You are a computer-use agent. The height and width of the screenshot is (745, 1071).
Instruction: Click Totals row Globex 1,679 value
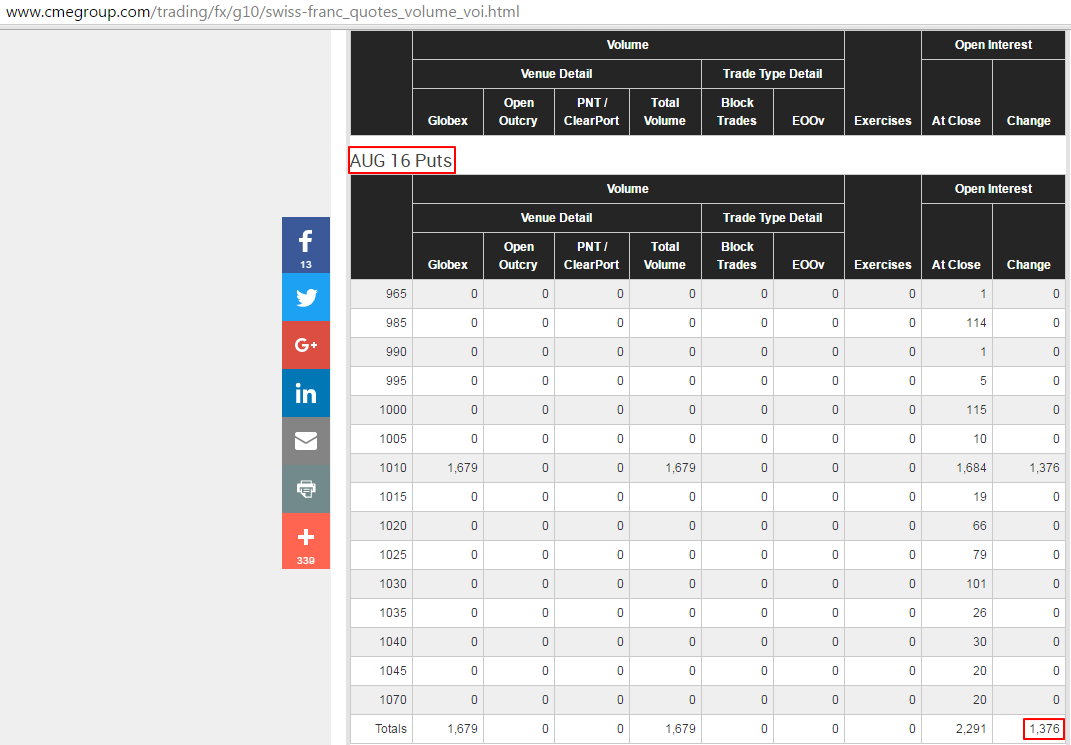(462, 729)
